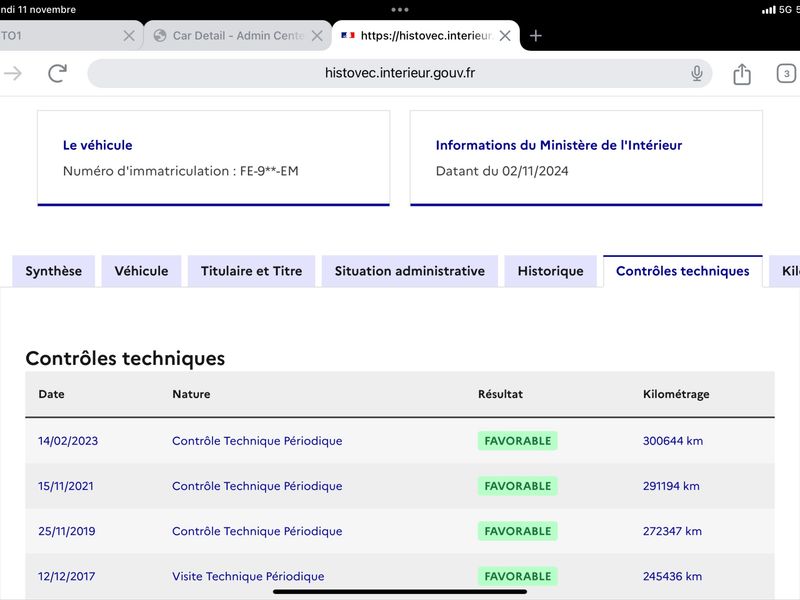Click the 14/02/2023 inspection date row
This screenshot has width=800, height=600.
tap(400, 441)
